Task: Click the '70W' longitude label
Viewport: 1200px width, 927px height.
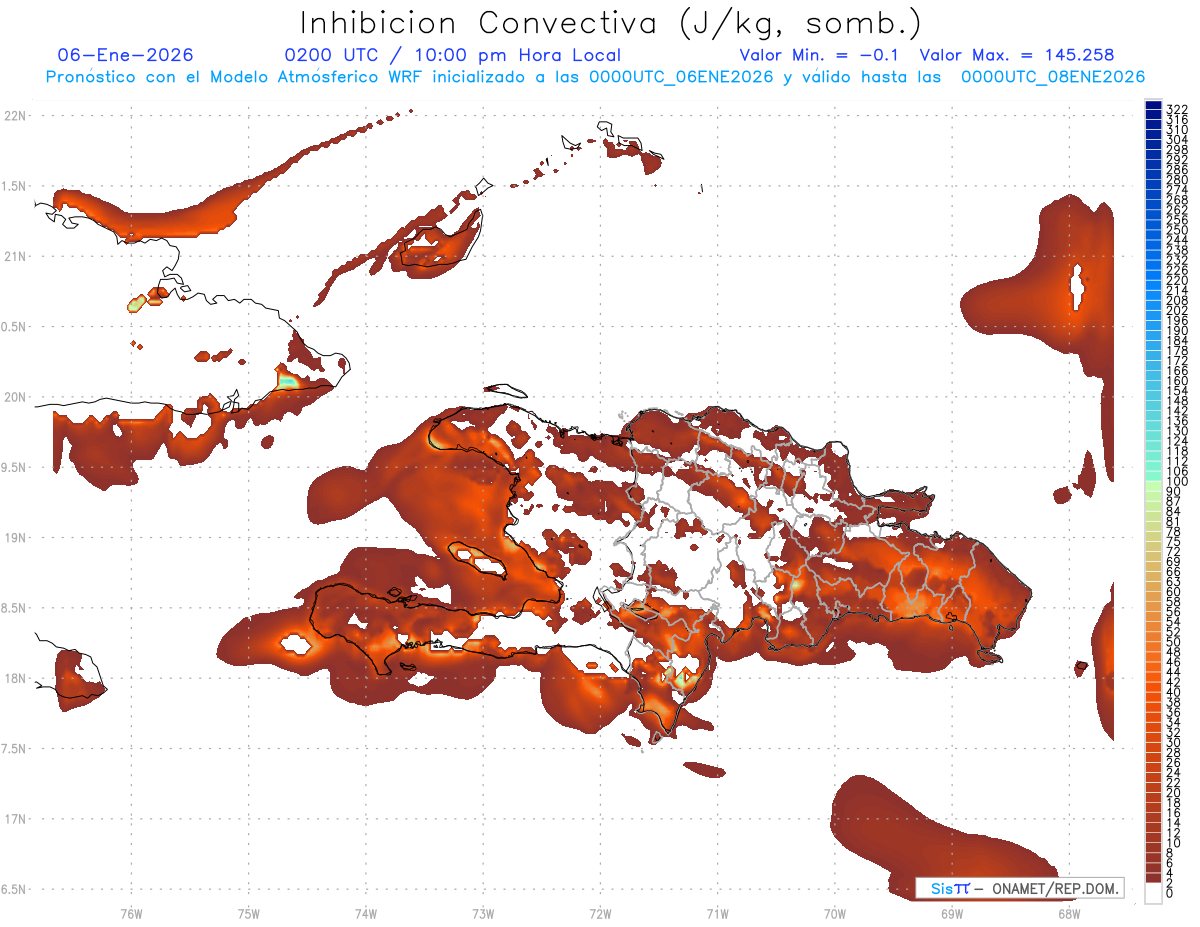Action: point(834,913)
